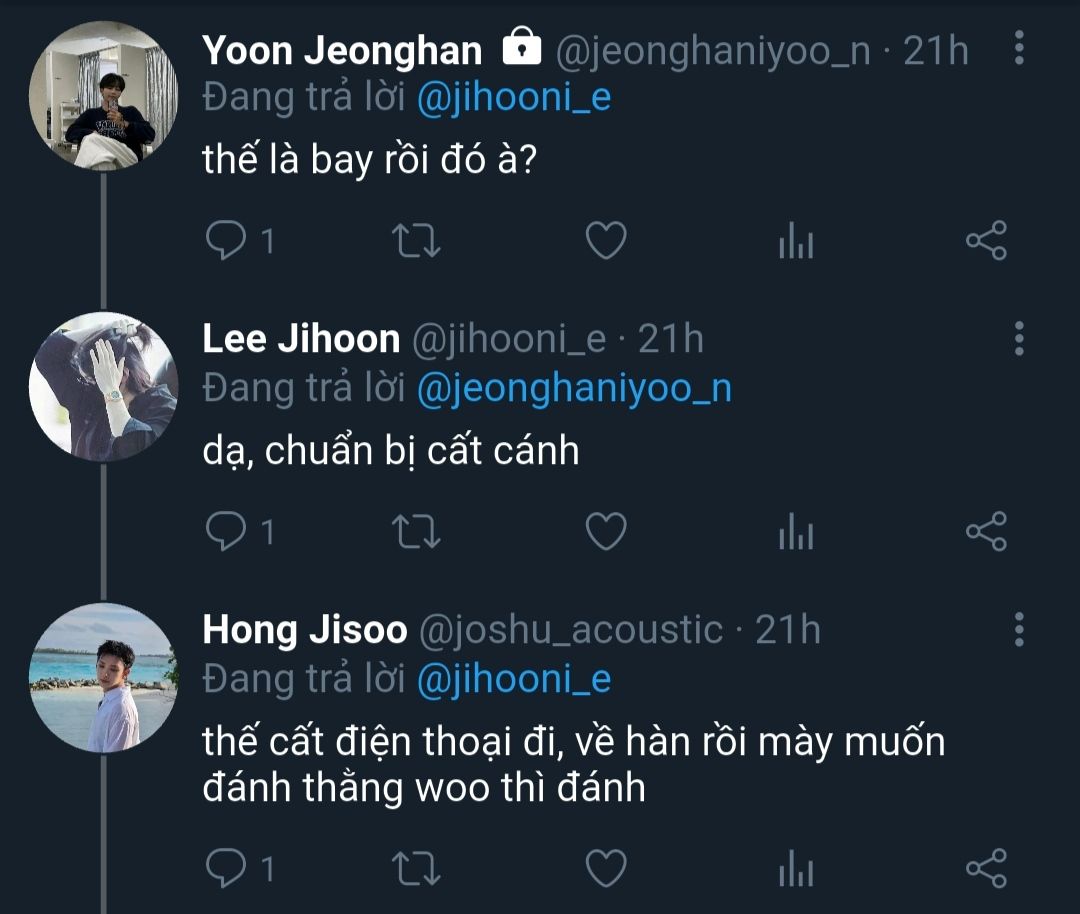The width and height of the screenshot is (1080, 914).
Task: Open @jihooni_e mention in Hong Jisoo's reply
Action: (x=513, y=679)
